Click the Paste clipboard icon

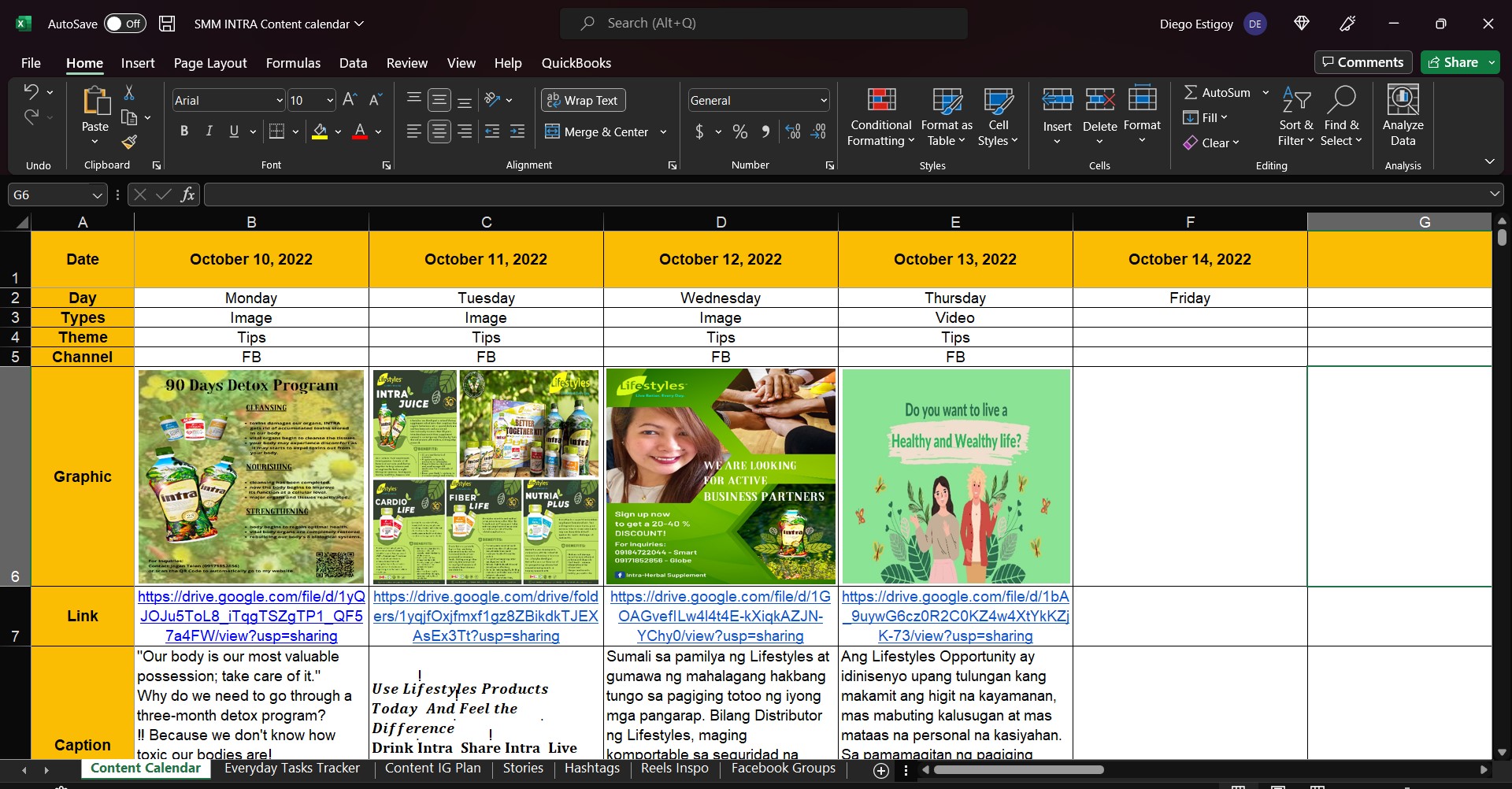coord(95,102)
